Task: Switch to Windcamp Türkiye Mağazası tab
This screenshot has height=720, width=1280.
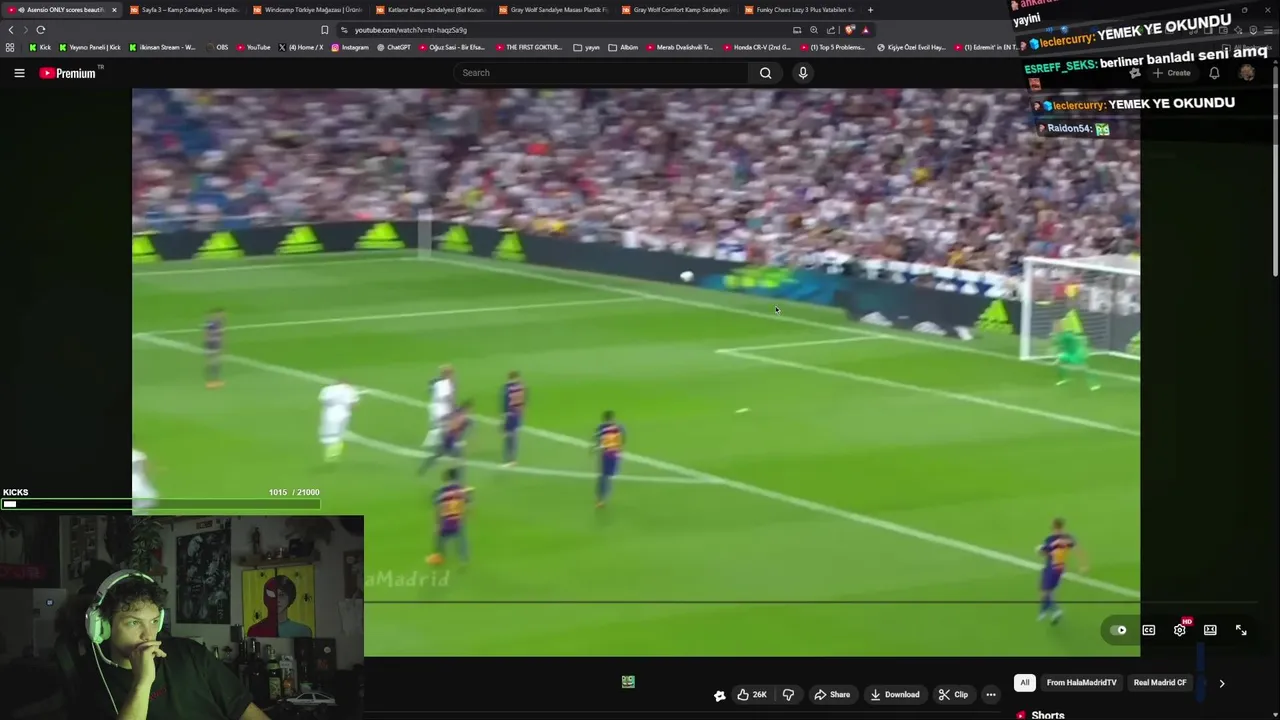Action: point(307,10)
